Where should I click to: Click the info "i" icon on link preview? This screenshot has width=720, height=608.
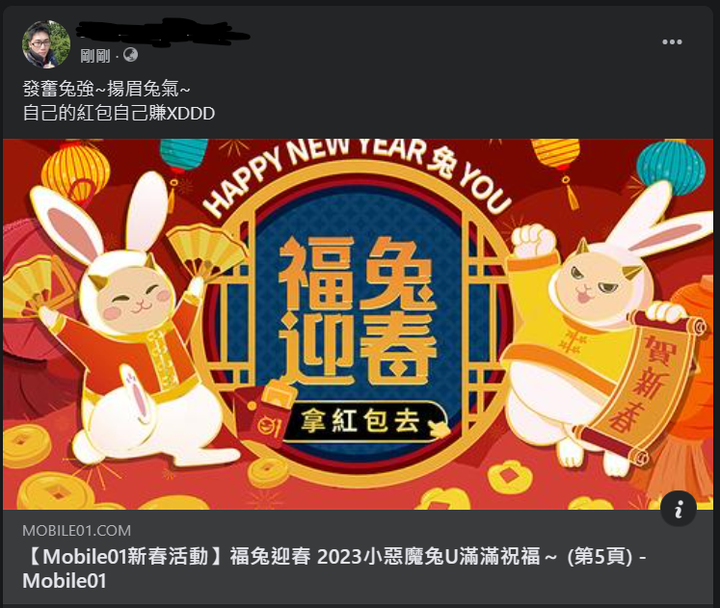pos(678,508)
